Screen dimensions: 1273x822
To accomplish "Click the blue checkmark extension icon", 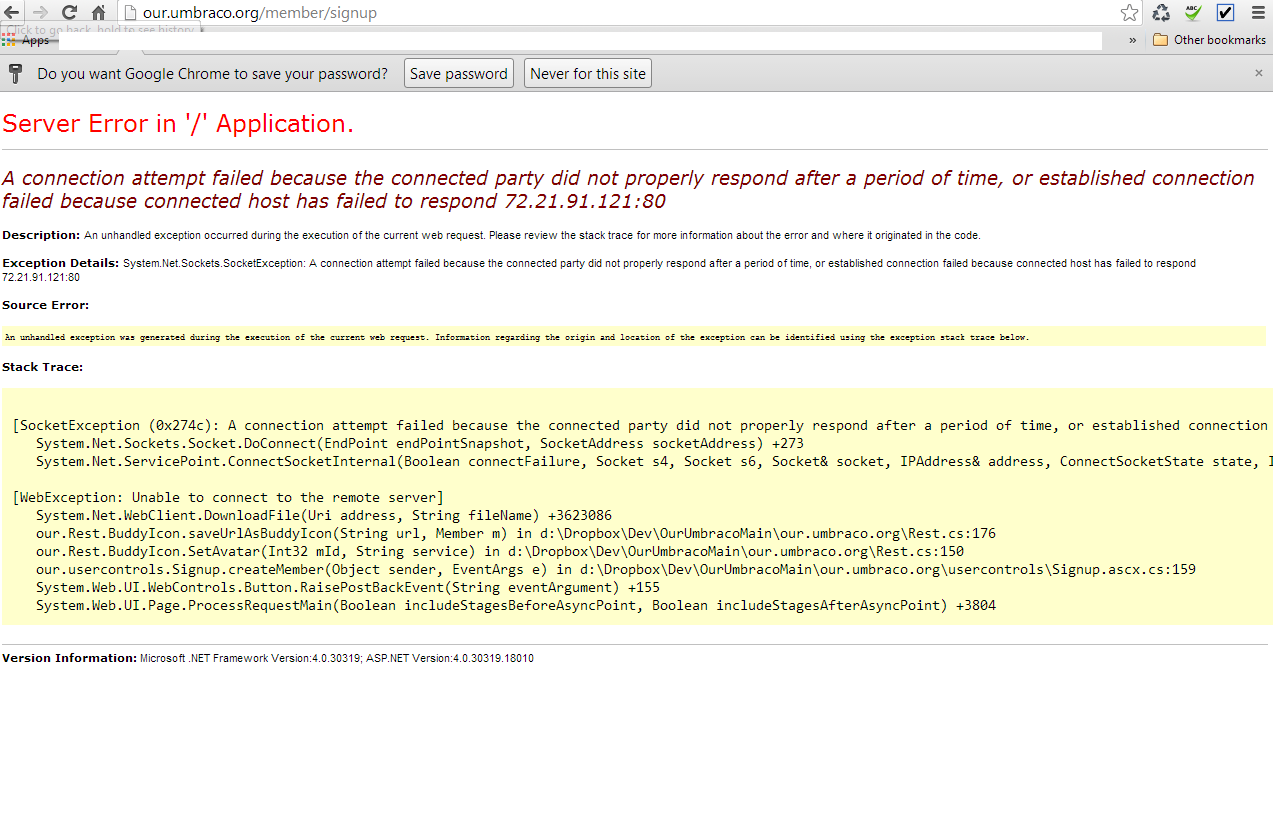I will tap(1225, 13).
